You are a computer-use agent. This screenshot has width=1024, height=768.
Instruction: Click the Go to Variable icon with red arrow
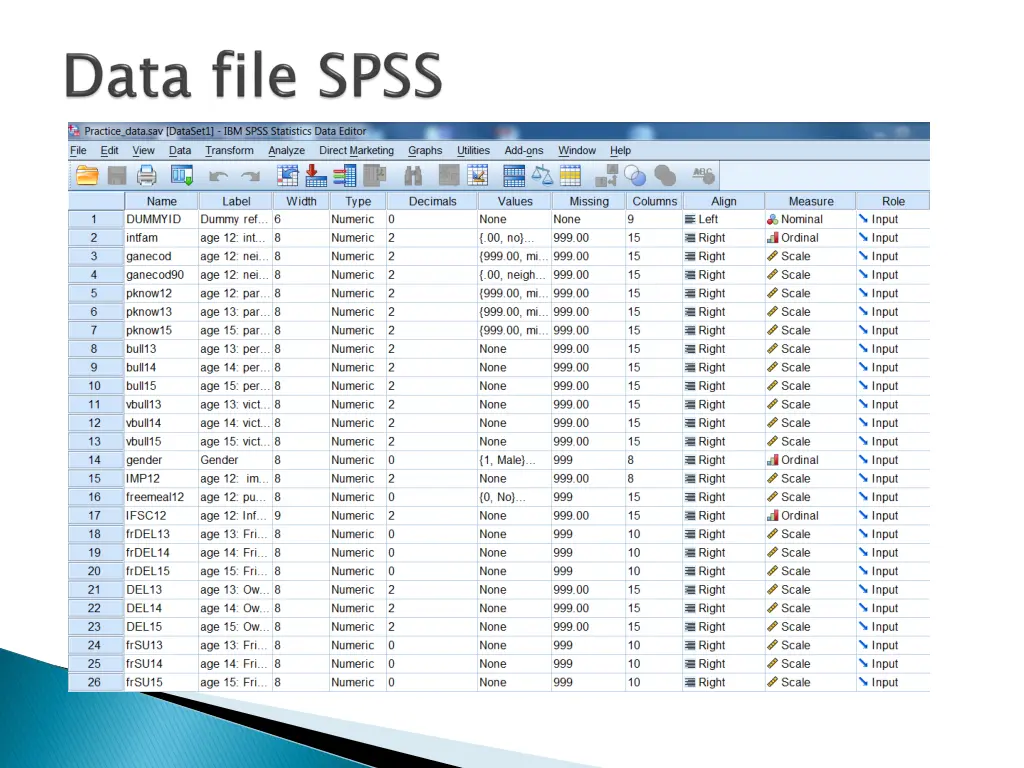pos(316,176)
